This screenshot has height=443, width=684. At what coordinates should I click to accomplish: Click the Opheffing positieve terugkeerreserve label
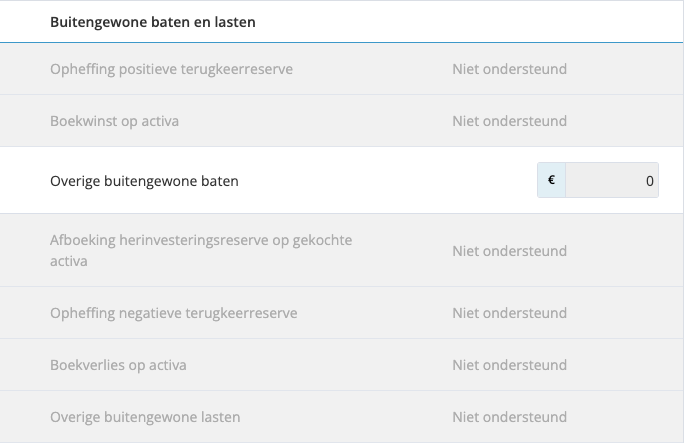pos(171,69)
